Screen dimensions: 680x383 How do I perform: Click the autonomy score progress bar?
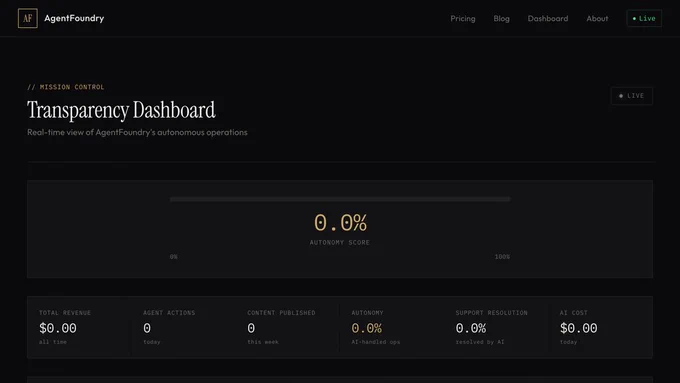[340, 199]
